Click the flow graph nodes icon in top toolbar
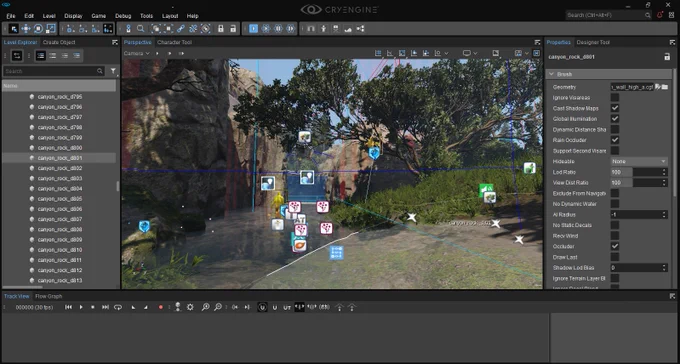This screenshot has height=364, width=680. pos(360,29)
